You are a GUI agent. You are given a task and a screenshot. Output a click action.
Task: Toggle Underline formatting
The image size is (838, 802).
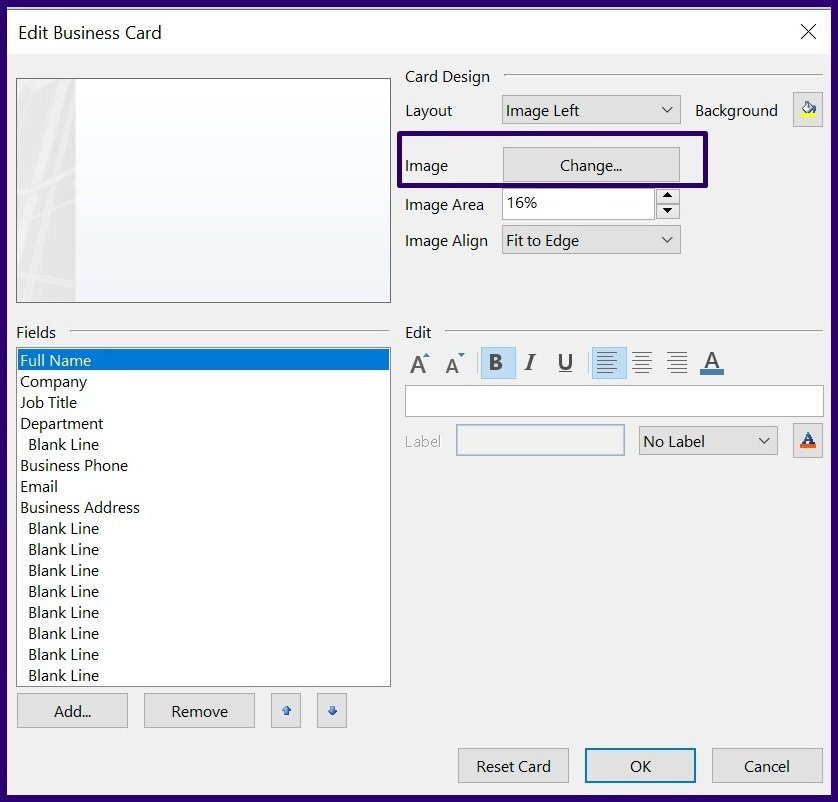pos(565,363)
